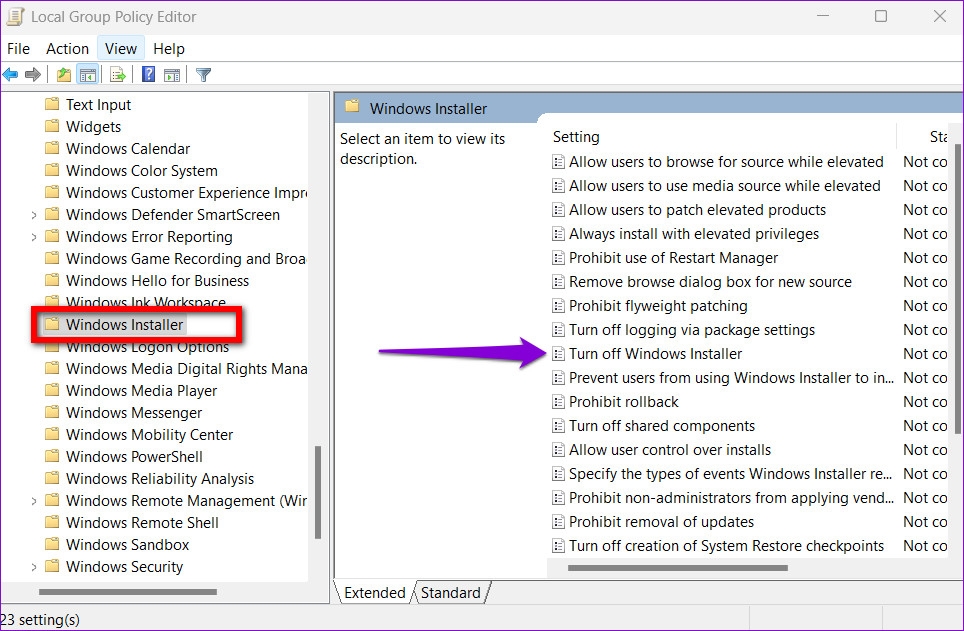Click policy icon beside Always install with elevated privileges
964x631 pixels.
[558, 234]
